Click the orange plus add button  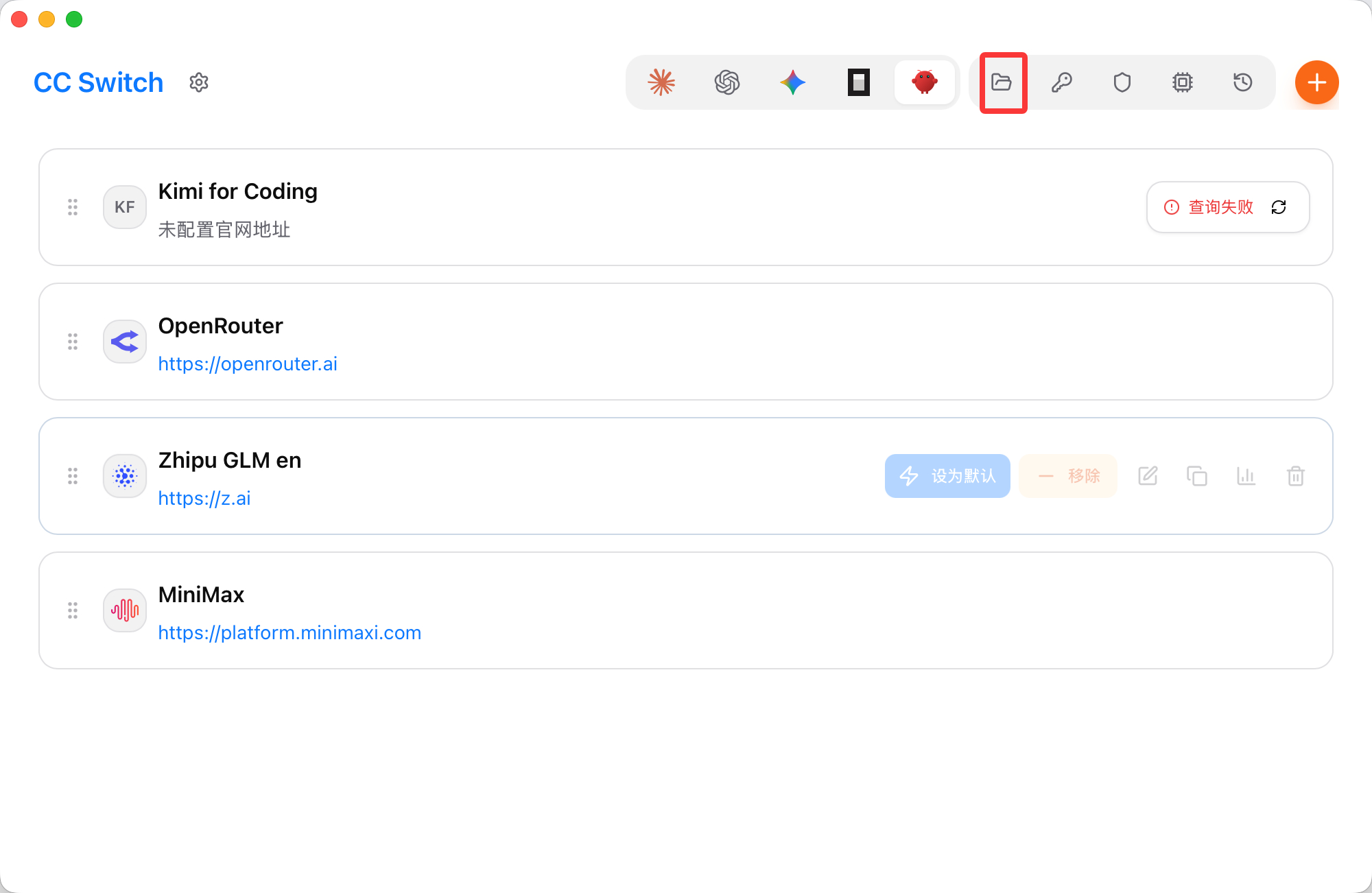[x=1316, y=82]
